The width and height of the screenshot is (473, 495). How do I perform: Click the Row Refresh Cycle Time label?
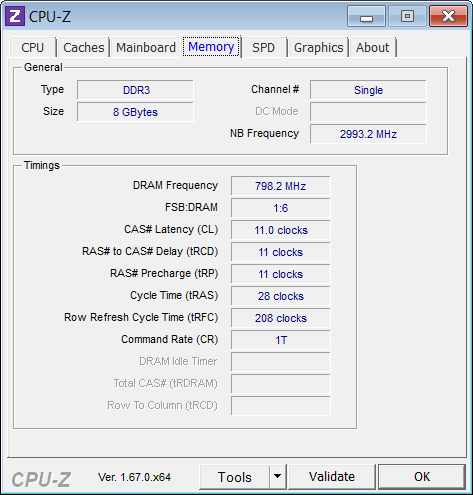click(141, 317)
